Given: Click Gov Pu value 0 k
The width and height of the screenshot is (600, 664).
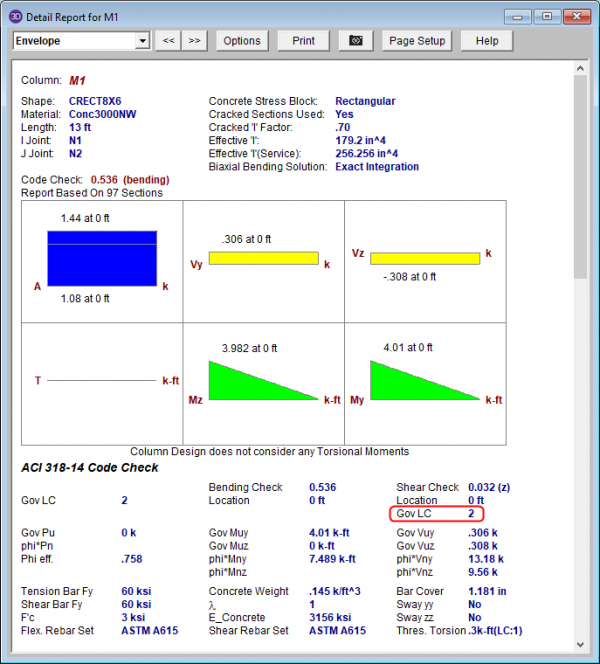Looking at the screenshot, I should tap(129, 533).
